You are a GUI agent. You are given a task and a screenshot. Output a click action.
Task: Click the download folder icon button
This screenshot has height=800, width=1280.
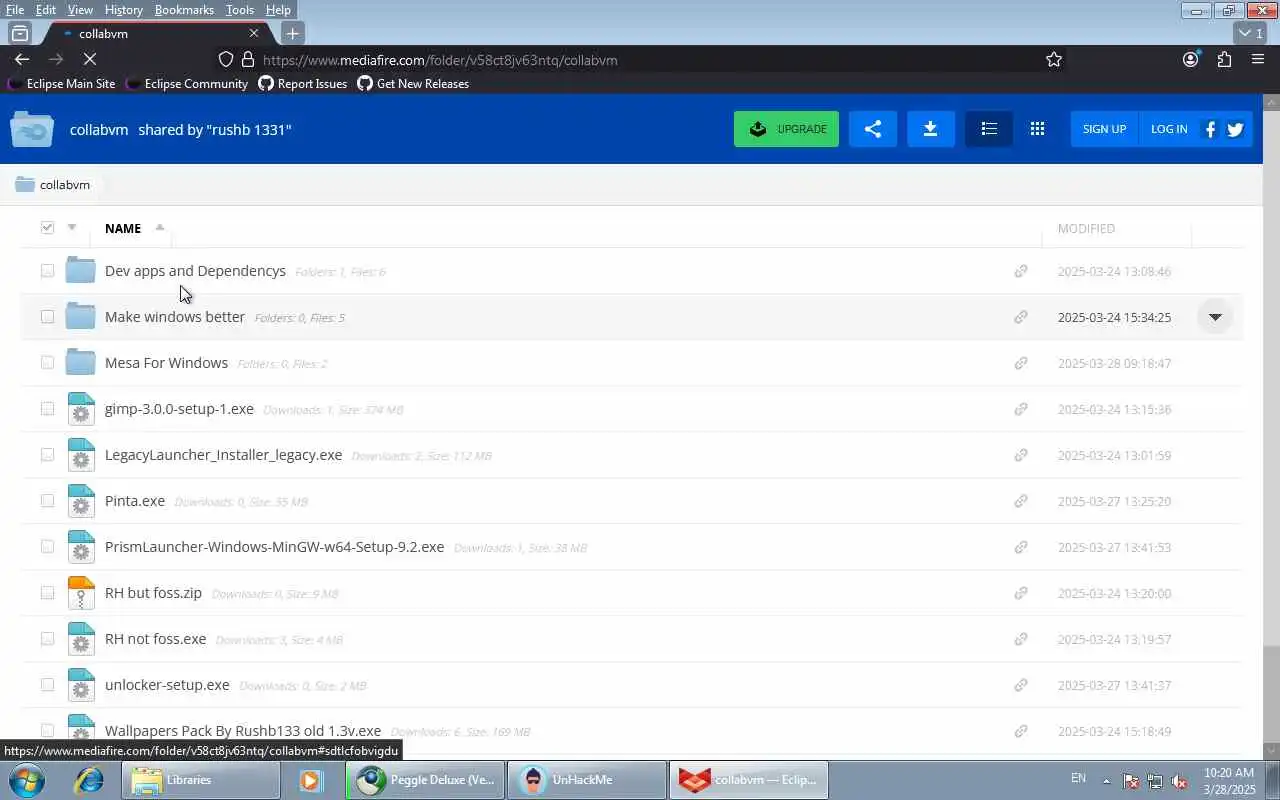pos(930,129)
